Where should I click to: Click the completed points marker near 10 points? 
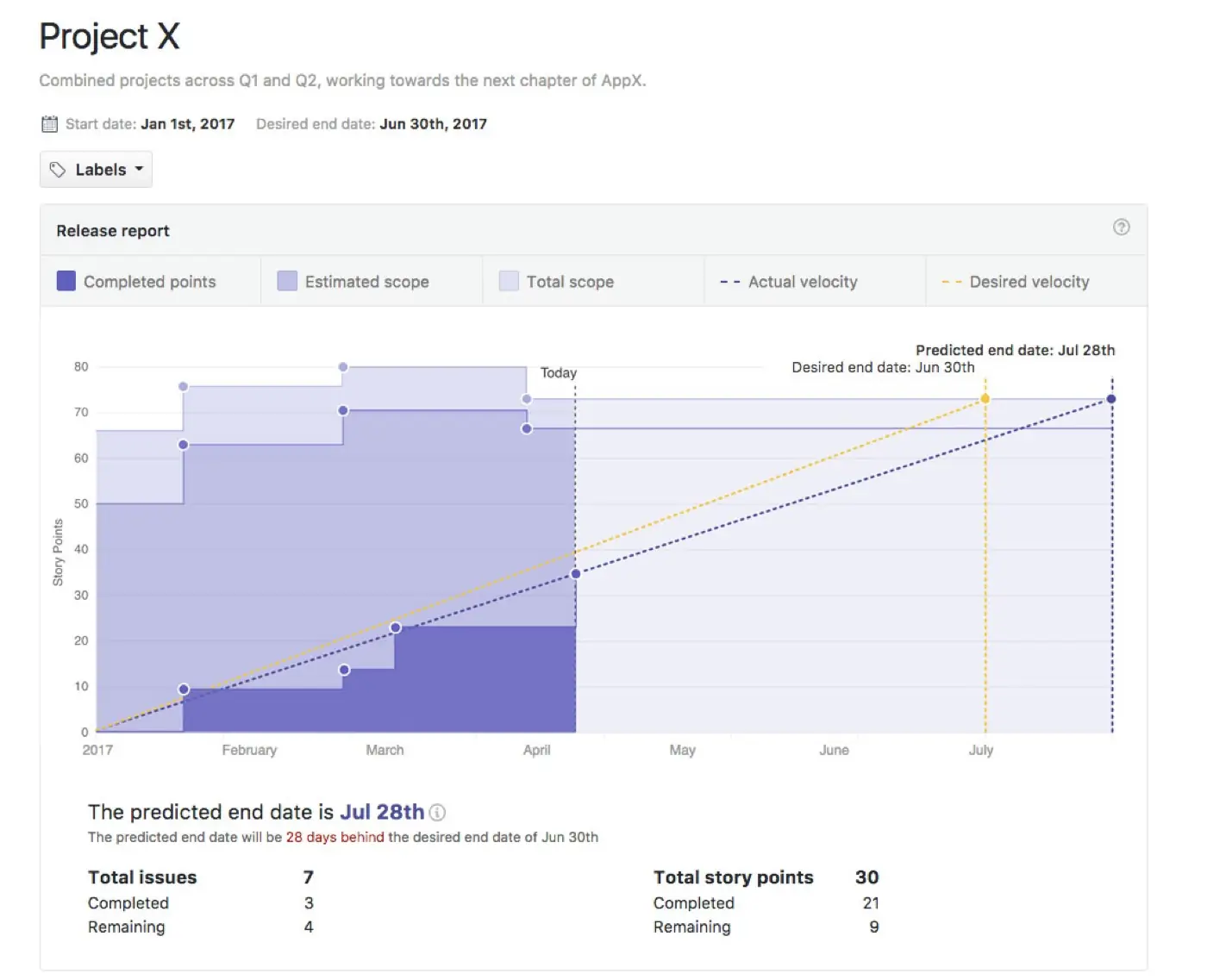tap(184, 690)
